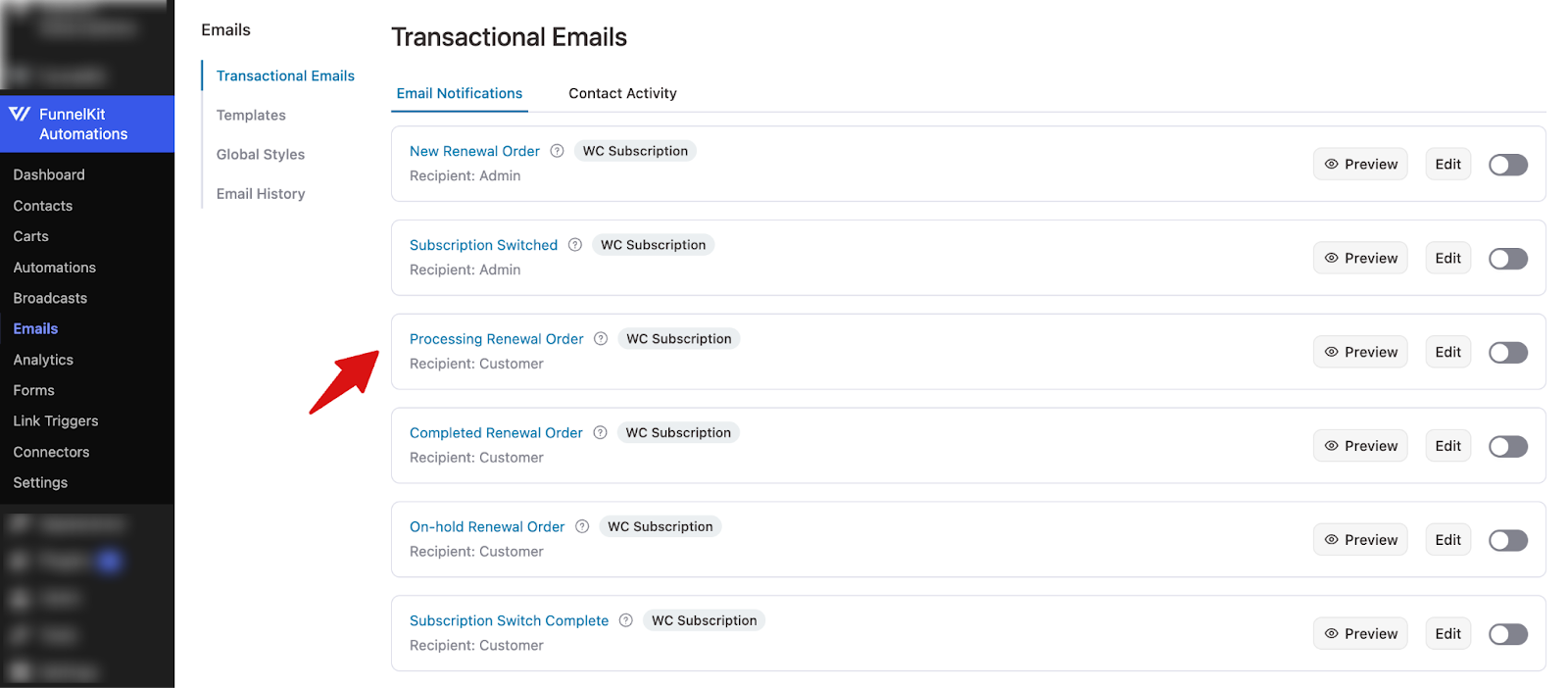
Task: Click the Preview eye icon on On-hold Renewal Order
Action: click(x=1332, y=539)
